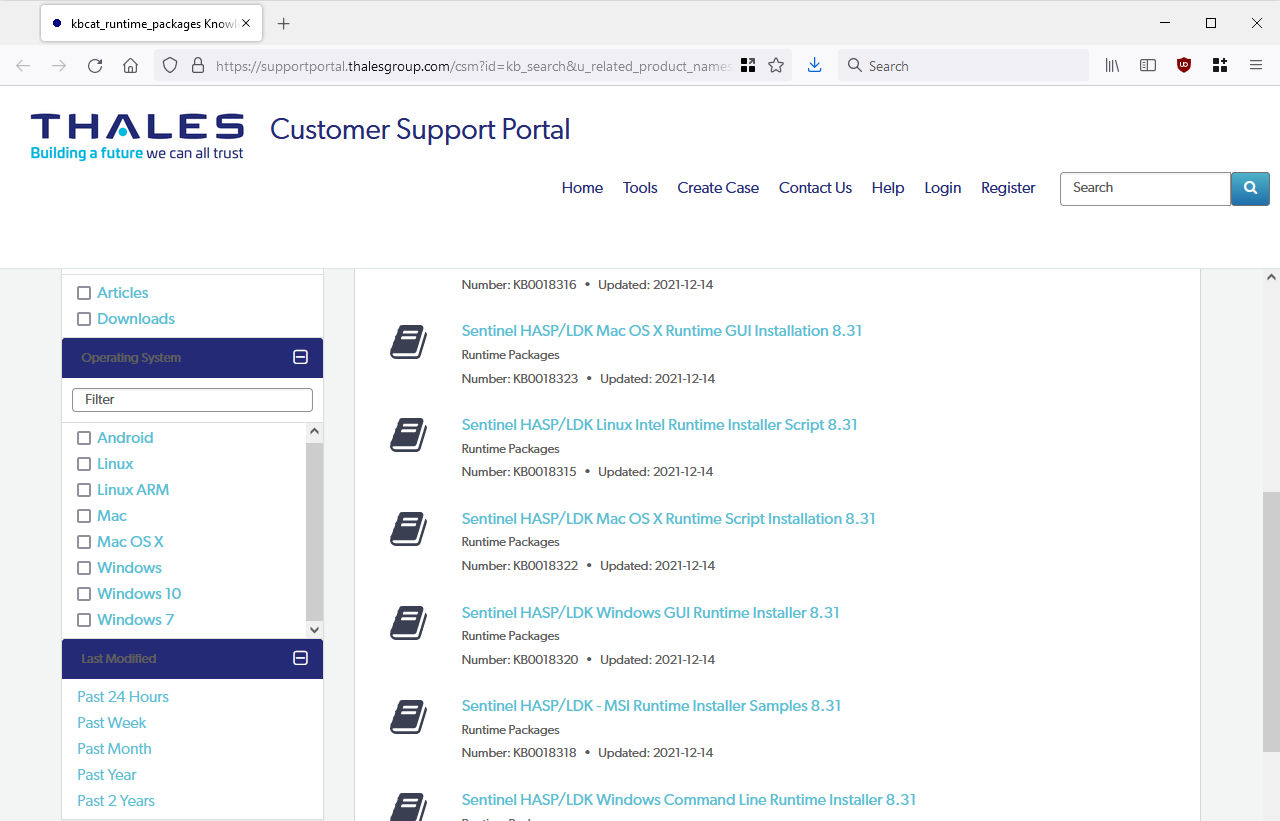Click the portal Search input field
The height and width of the screenshot is (821, 1280).
pos(1145,188)
